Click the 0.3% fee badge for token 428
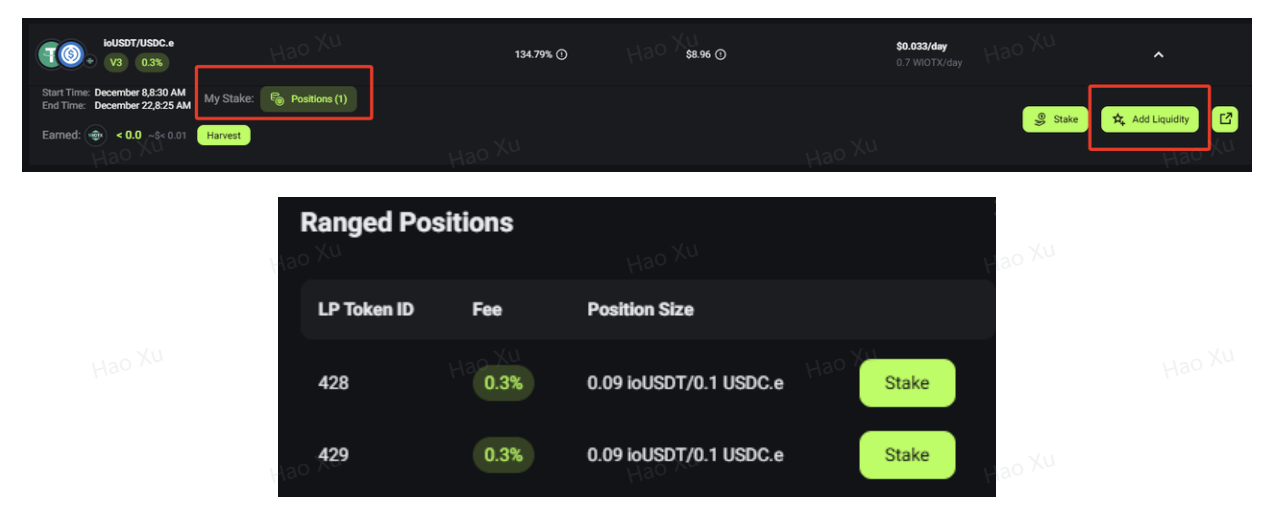The width and height of the screenshot is (1285, 513). click(503, 384)
